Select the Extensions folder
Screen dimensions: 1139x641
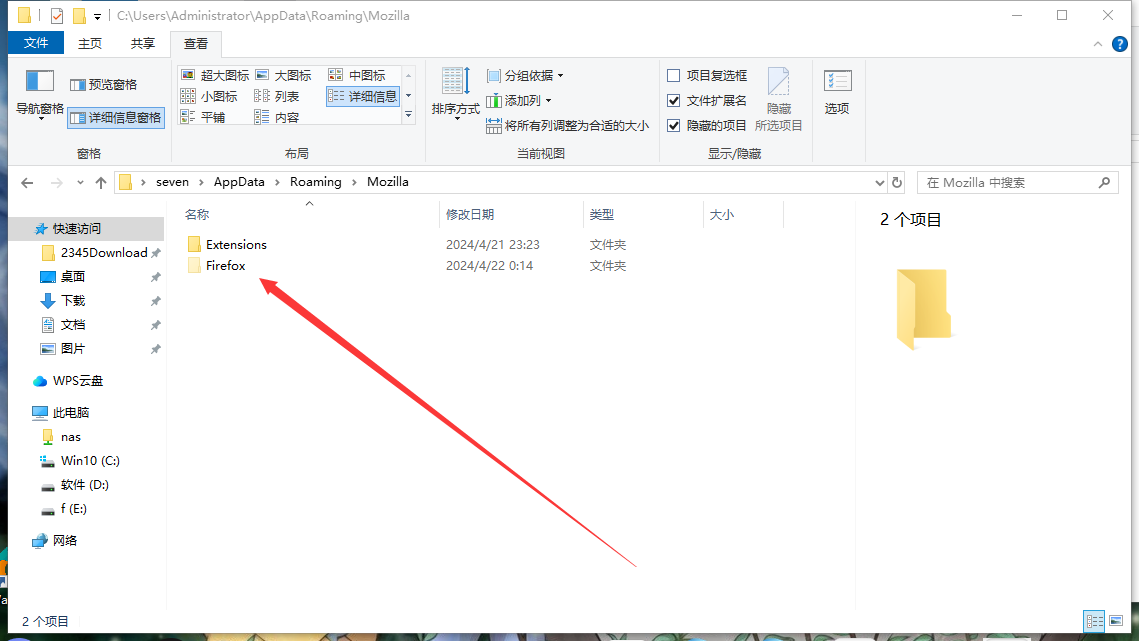(236, 245)
